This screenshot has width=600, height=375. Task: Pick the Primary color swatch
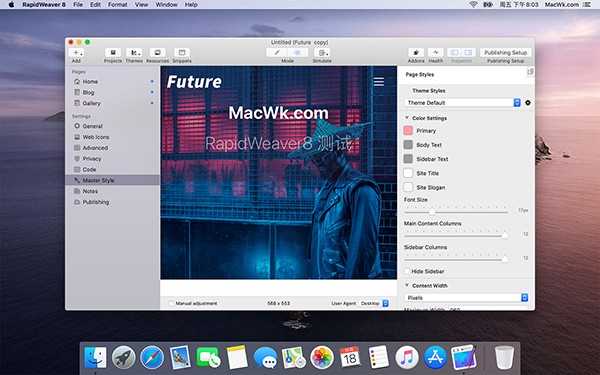408,130
